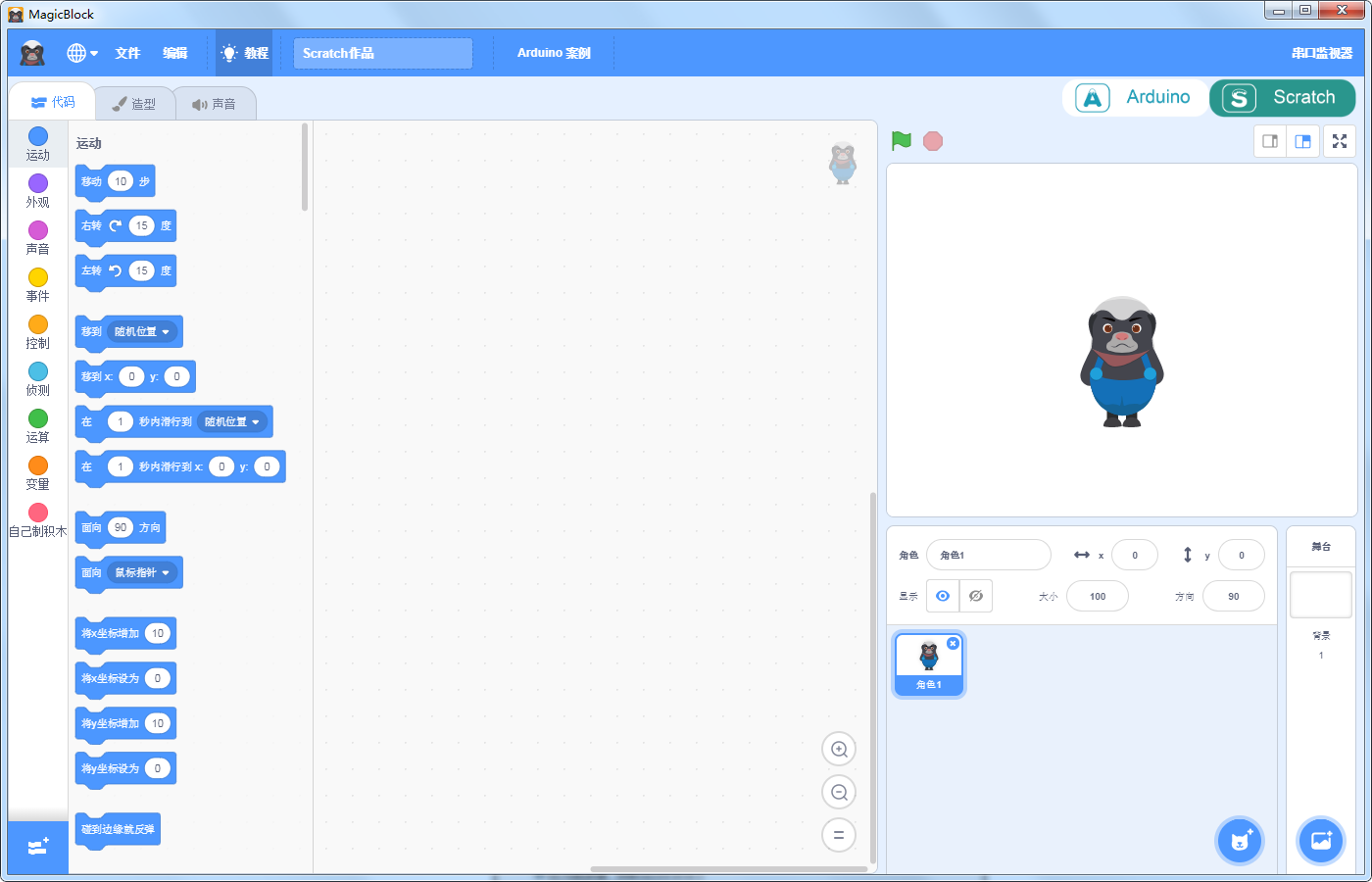Click the sprite on the stage

point(1122,362)
